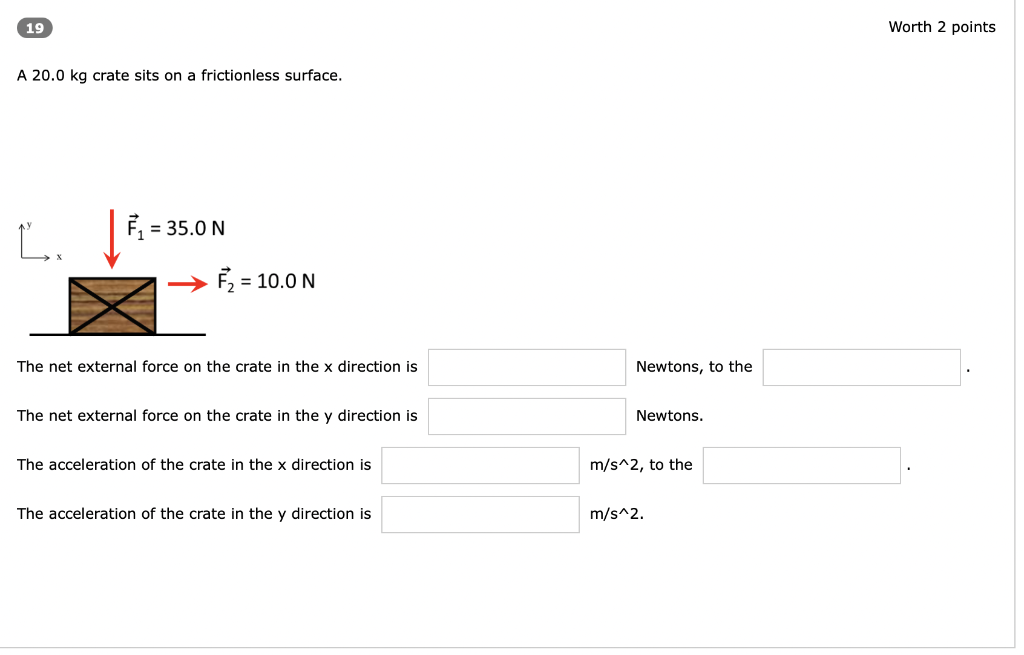Click the x-y coordinate axes icon

click(x=40, y=242)
